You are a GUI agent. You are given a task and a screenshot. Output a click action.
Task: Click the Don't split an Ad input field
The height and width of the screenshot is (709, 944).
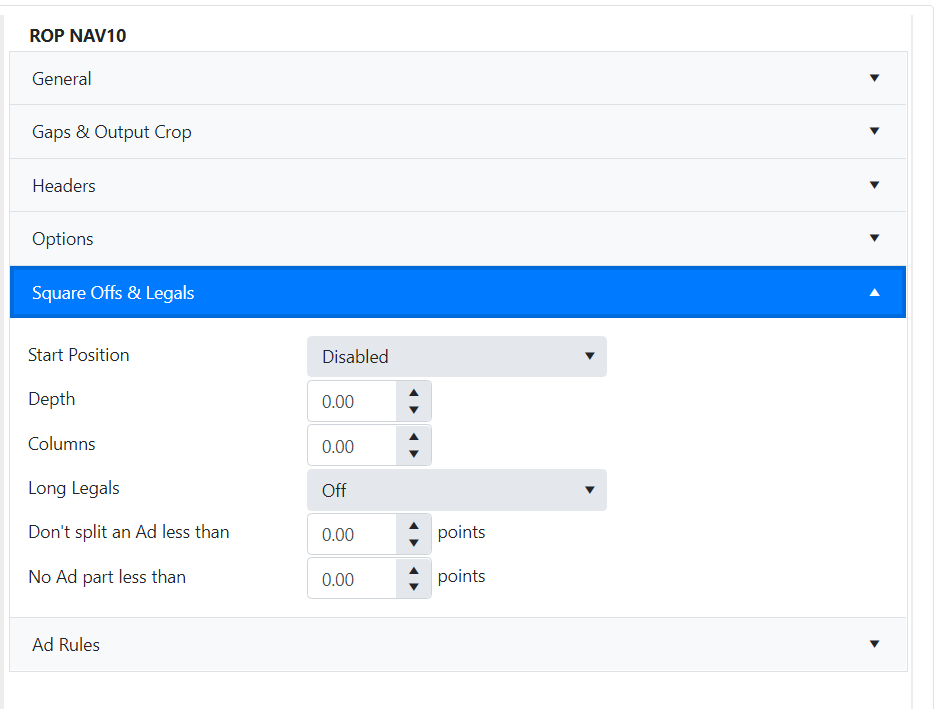point(352,535)
